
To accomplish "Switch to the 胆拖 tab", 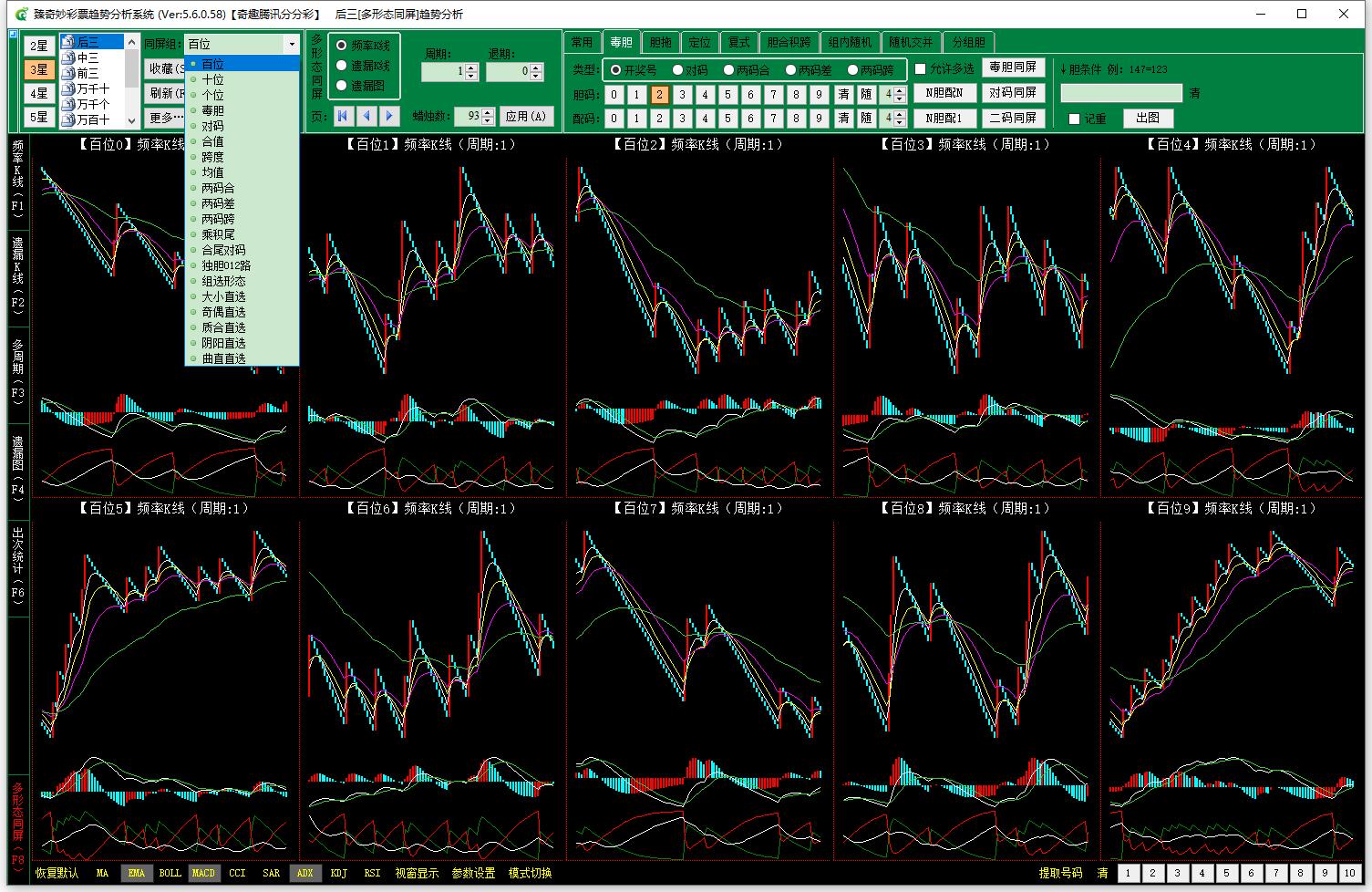I will pos(660,42).
